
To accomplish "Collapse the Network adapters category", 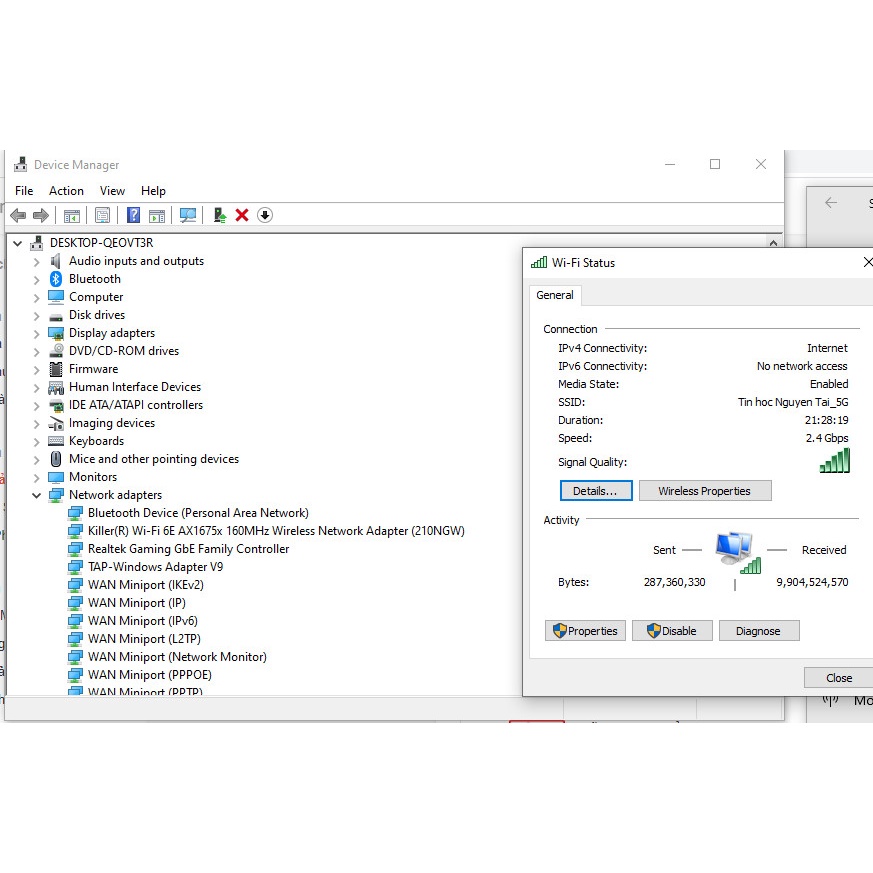I will click(x=37, y=495).
